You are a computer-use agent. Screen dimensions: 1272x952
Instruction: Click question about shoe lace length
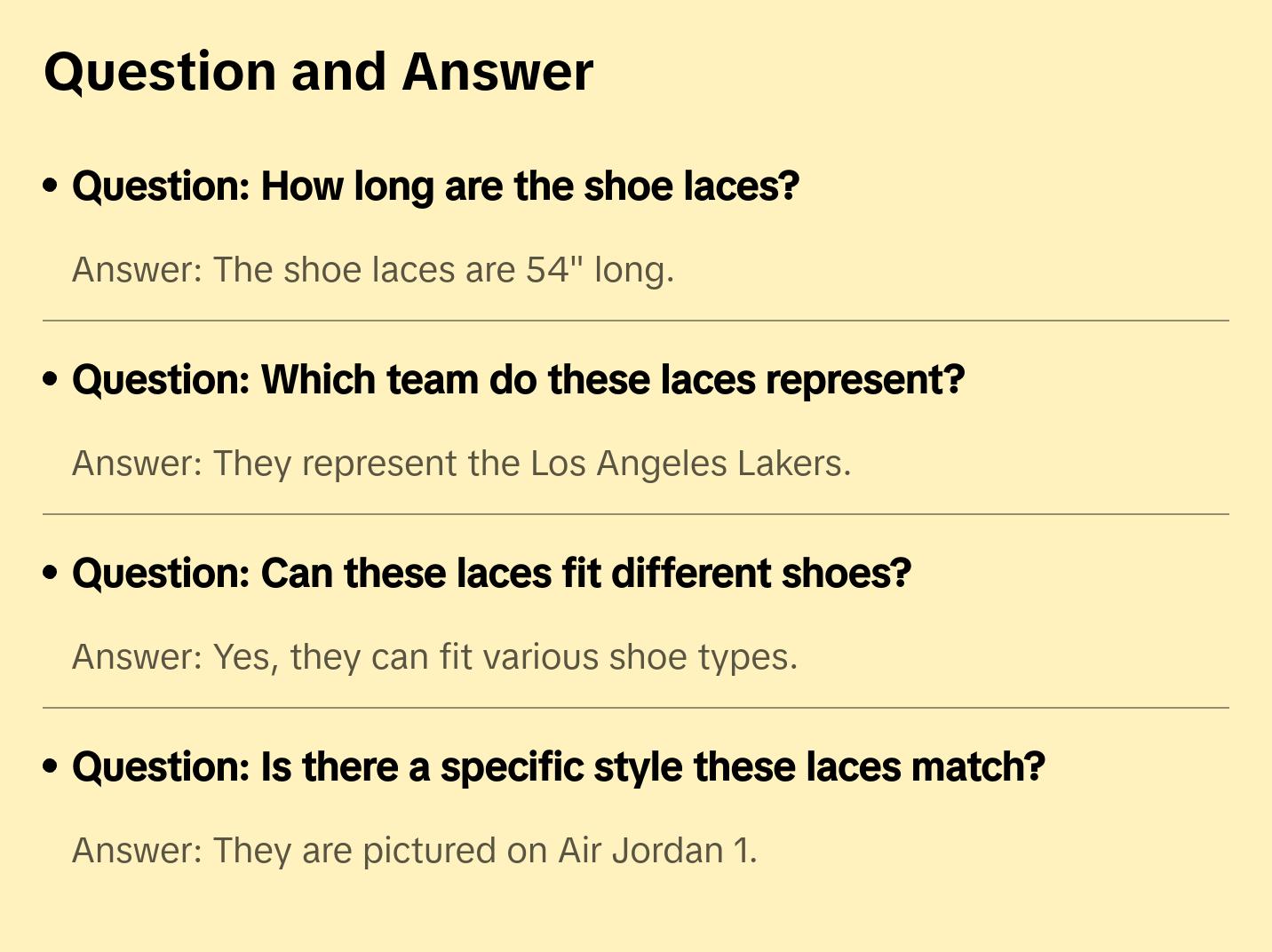pos(435,186)
